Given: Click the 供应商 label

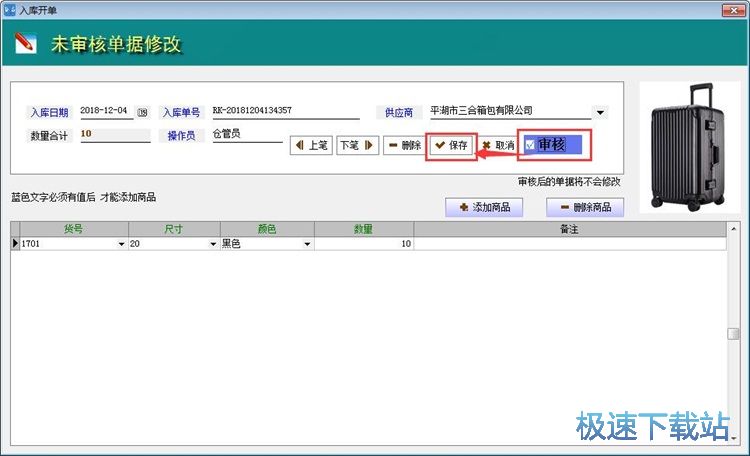Looking at the screenshot, I should [398, 112].
